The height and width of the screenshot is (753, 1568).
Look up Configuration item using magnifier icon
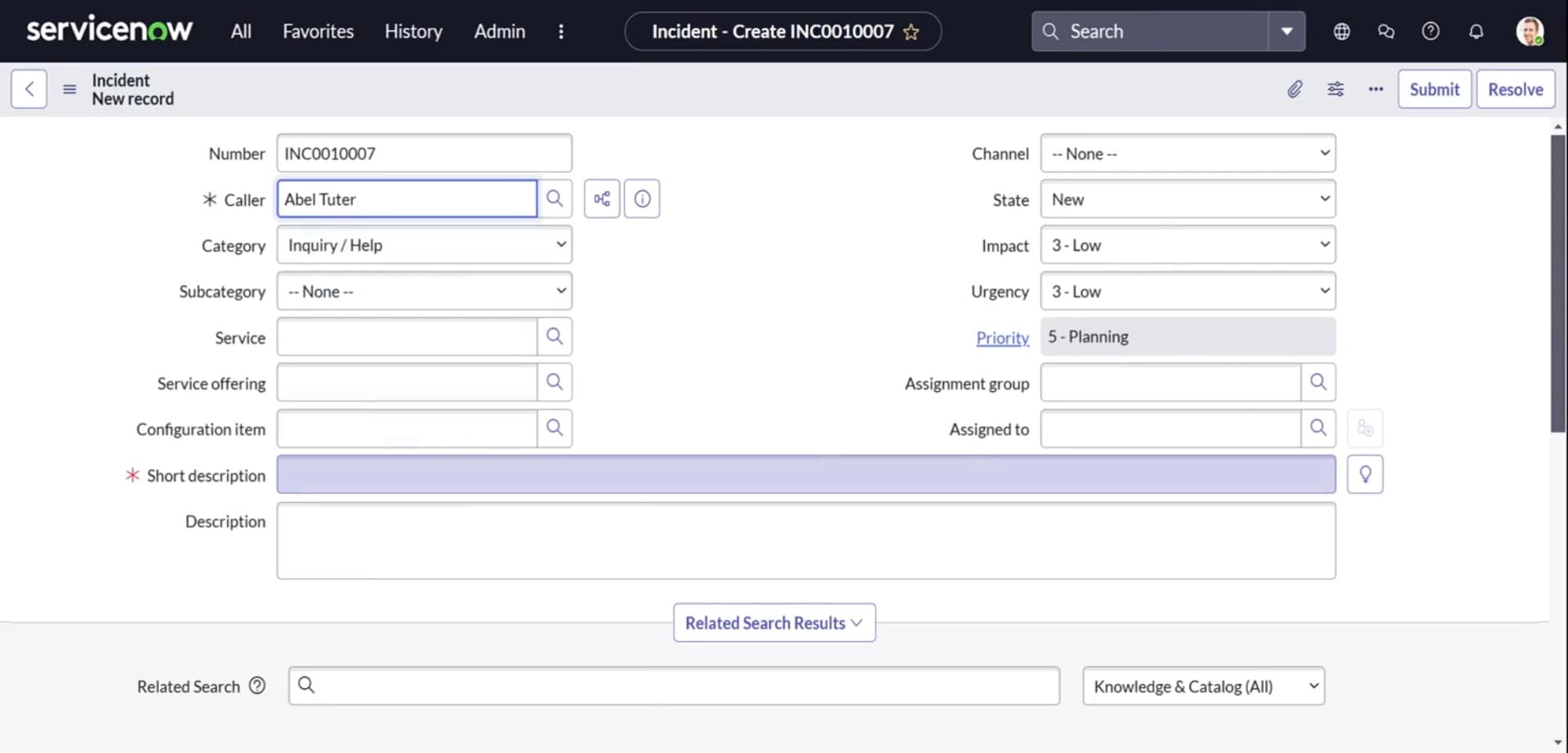555,428
